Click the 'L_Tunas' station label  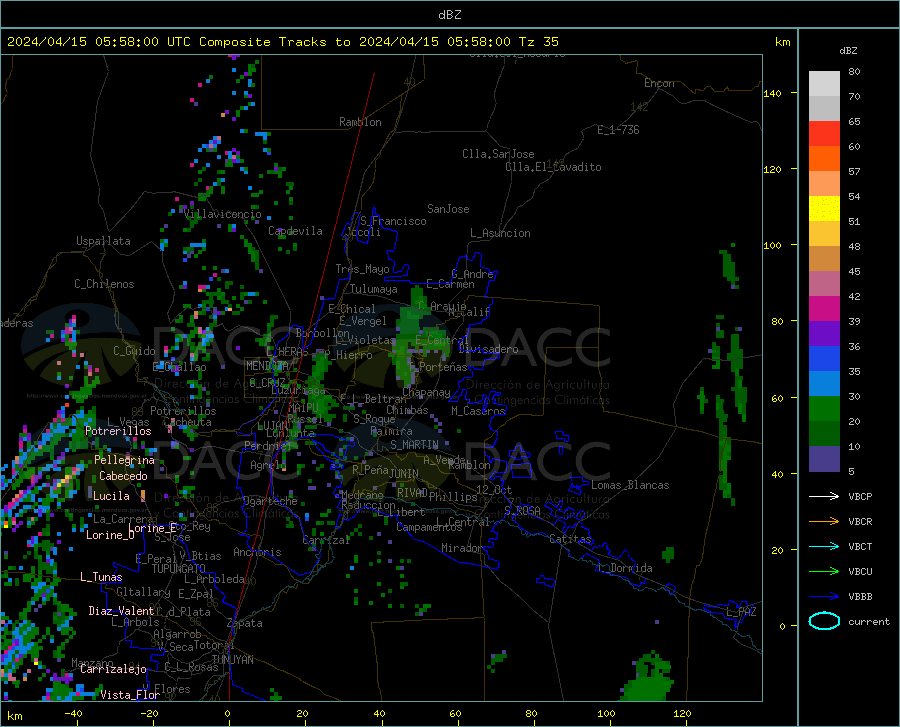click(x=101, y=577)
